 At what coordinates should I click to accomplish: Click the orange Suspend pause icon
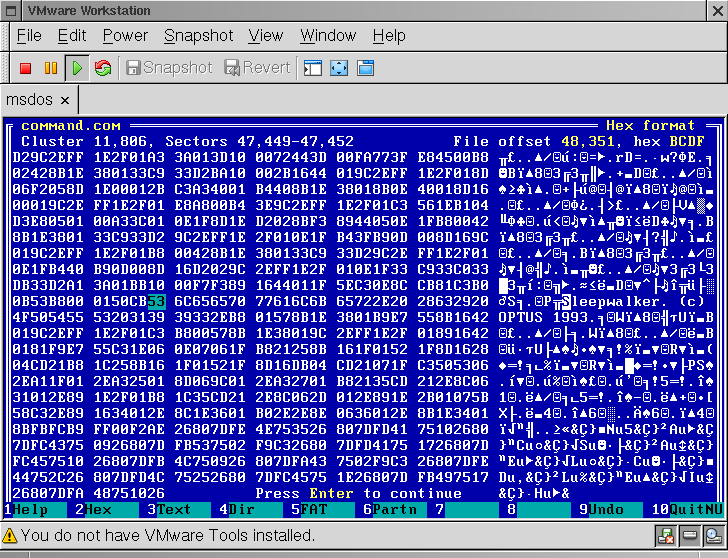tap(51, 68)
